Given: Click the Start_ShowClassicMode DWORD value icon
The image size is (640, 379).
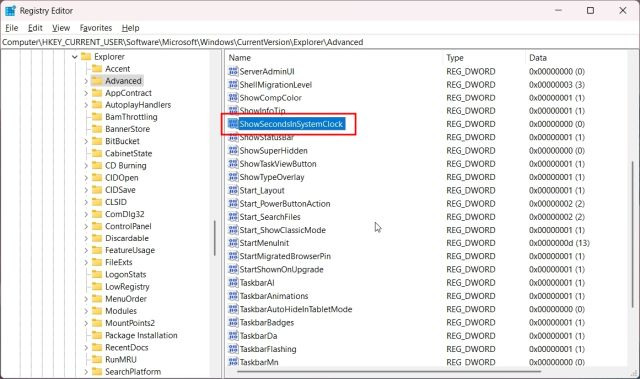Looking at the screenshot, I should point(233,230).
